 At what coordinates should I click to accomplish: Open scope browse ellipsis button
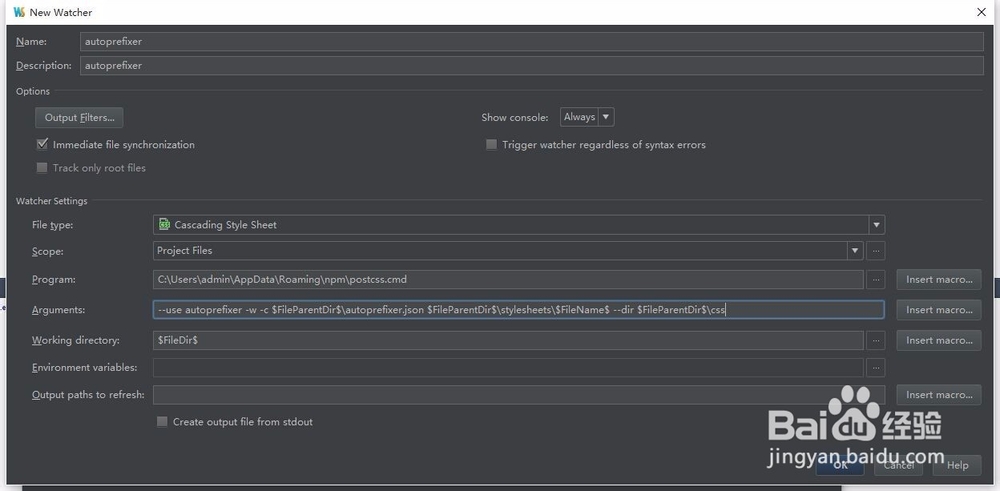[x=876, y=251]
